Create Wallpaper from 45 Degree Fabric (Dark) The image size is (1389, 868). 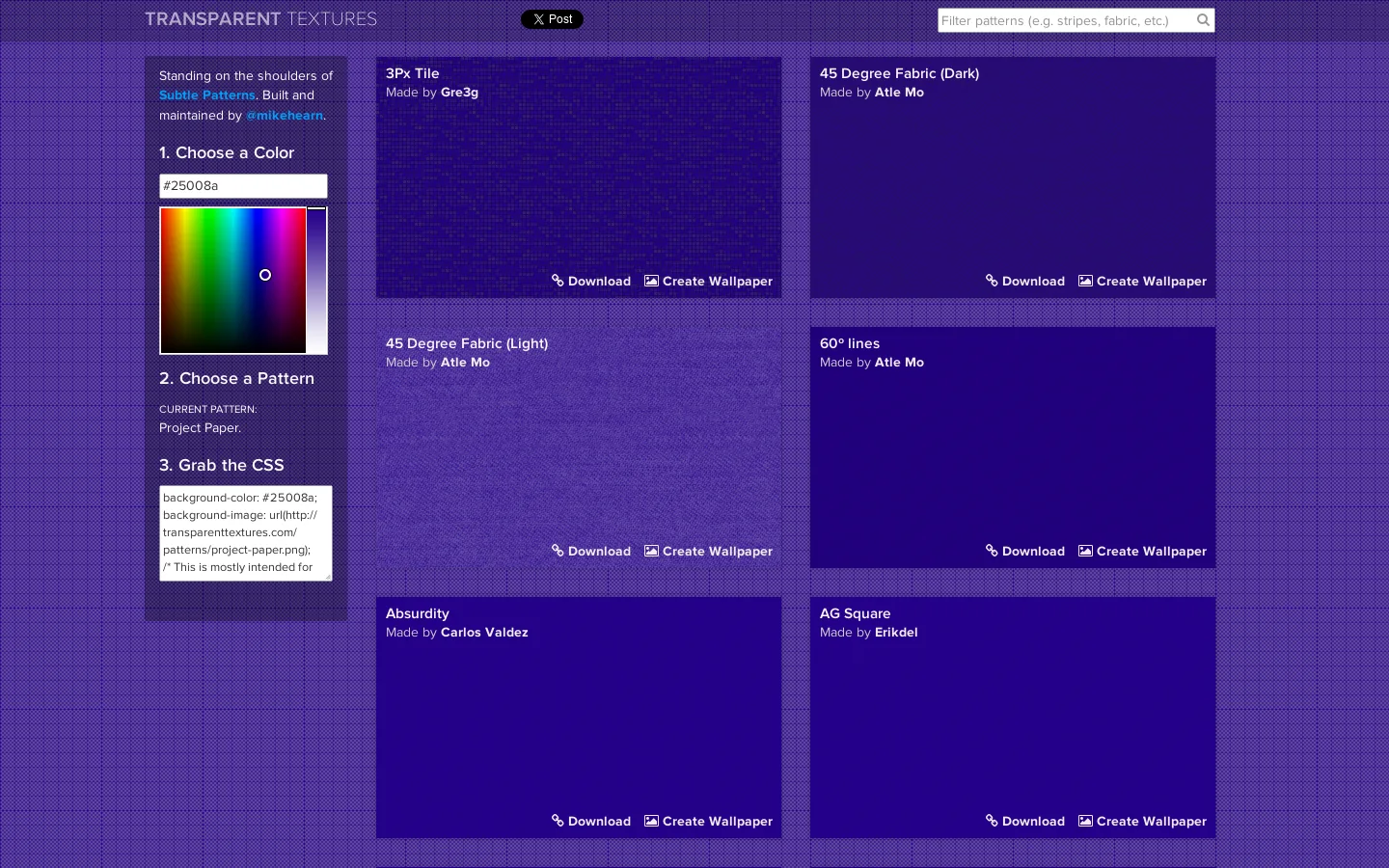pyautogui.click(x=1142, y=282)
